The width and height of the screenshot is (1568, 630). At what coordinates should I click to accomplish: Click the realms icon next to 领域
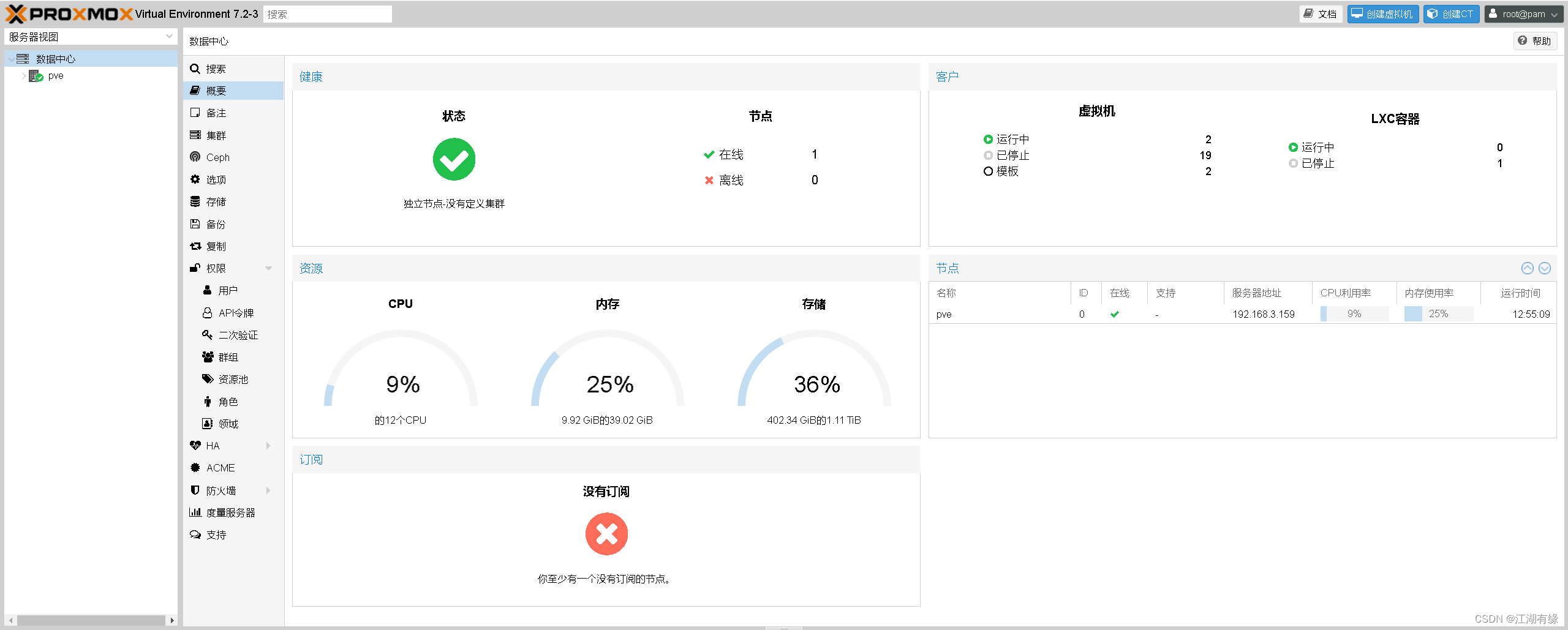click(x=207, y=424)
